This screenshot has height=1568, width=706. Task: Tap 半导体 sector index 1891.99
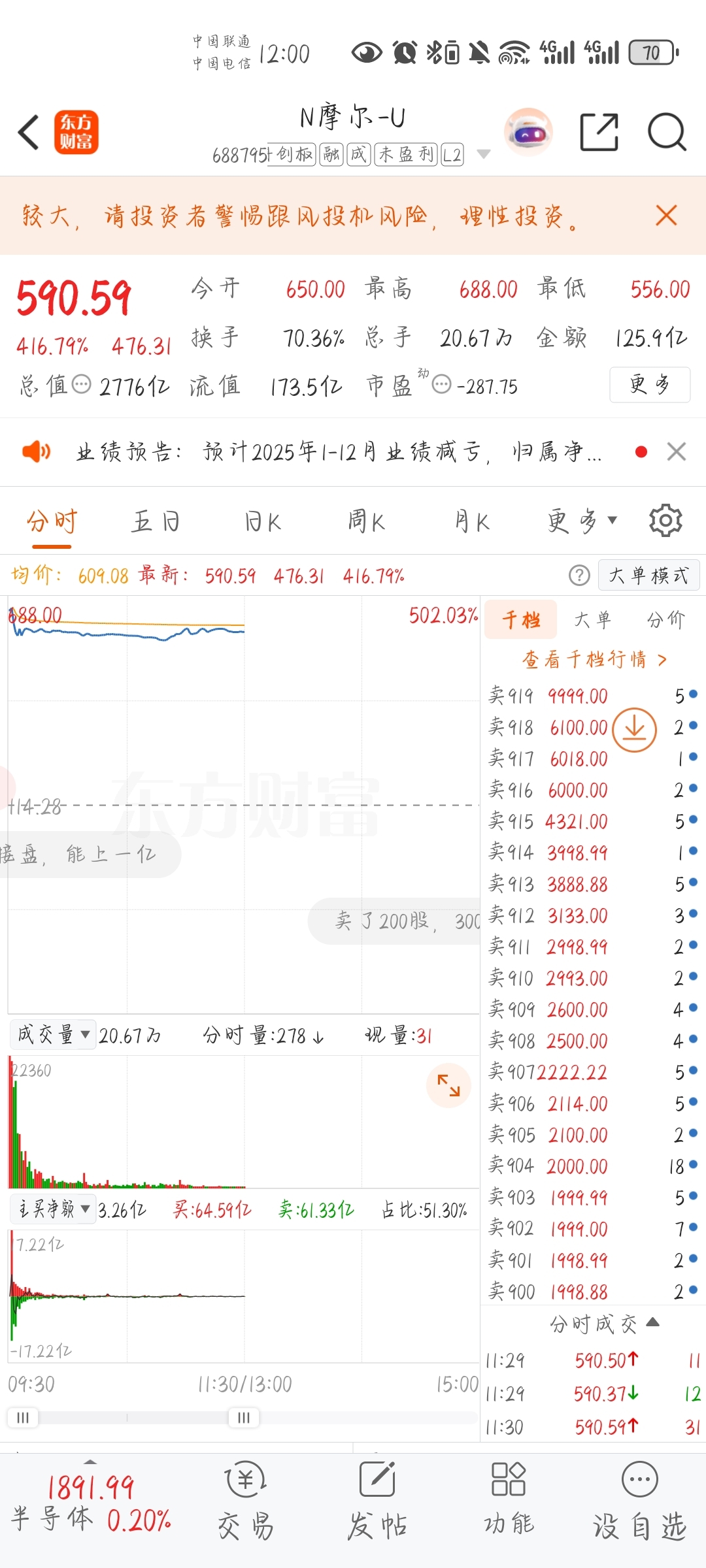(91, 1505)
